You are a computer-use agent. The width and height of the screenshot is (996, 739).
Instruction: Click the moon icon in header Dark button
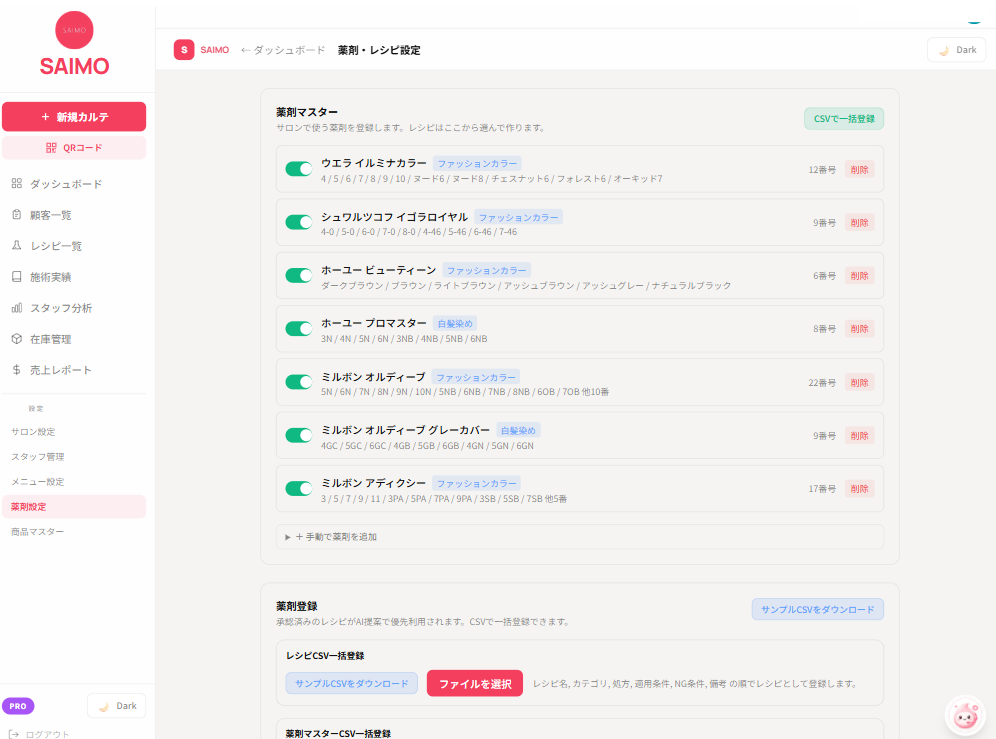pyautogui.click(x=945, y=50)
